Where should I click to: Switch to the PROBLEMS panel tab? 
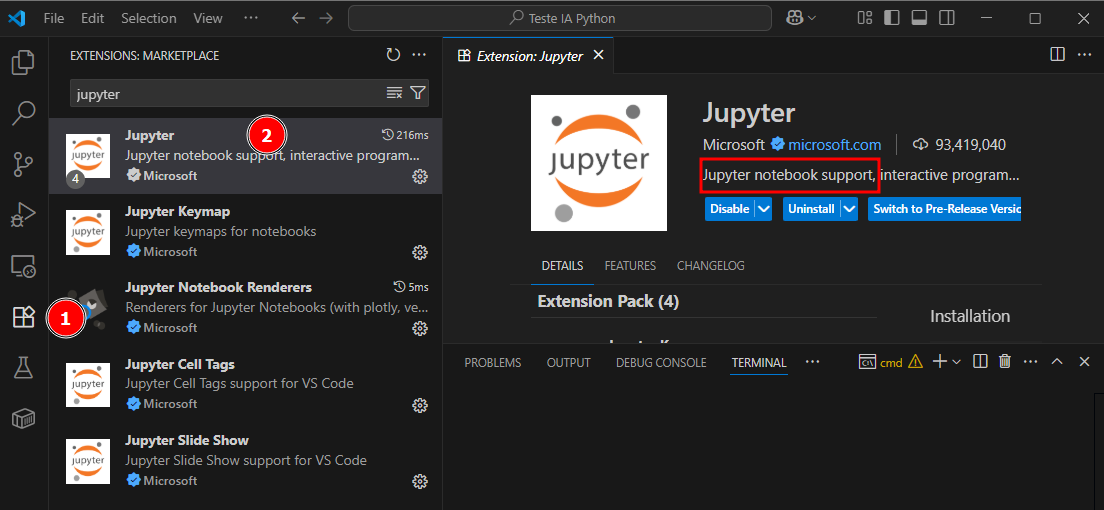(x=493, y=363)
